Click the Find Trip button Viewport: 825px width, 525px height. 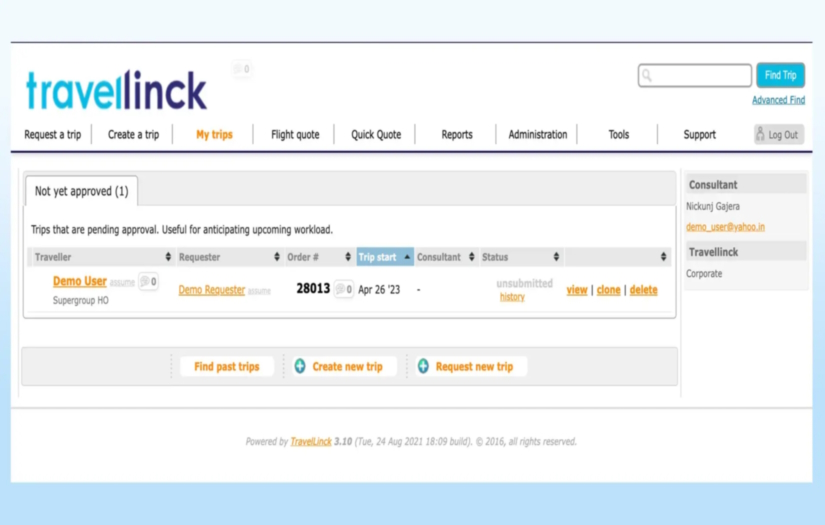[780, 75]
